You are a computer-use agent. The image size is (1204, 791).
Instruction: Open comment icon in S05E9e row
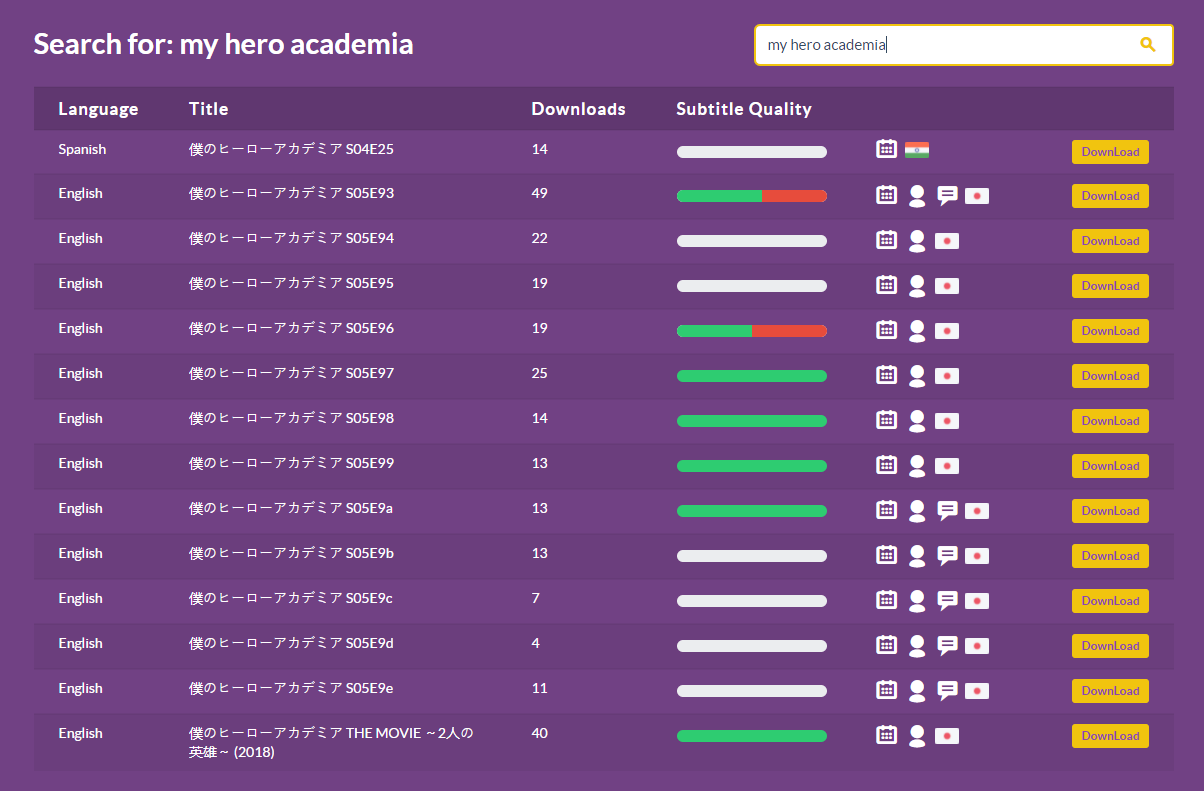tap(948, 691)
